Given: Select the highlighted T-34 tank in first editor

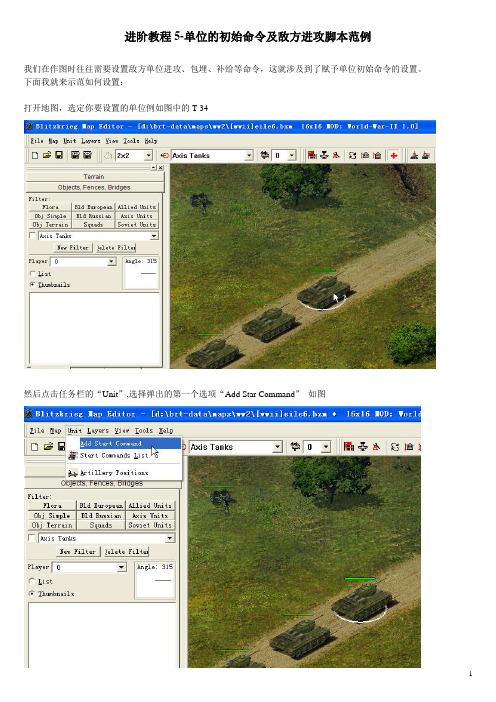Looking at the screenshot, I should 325,291.
